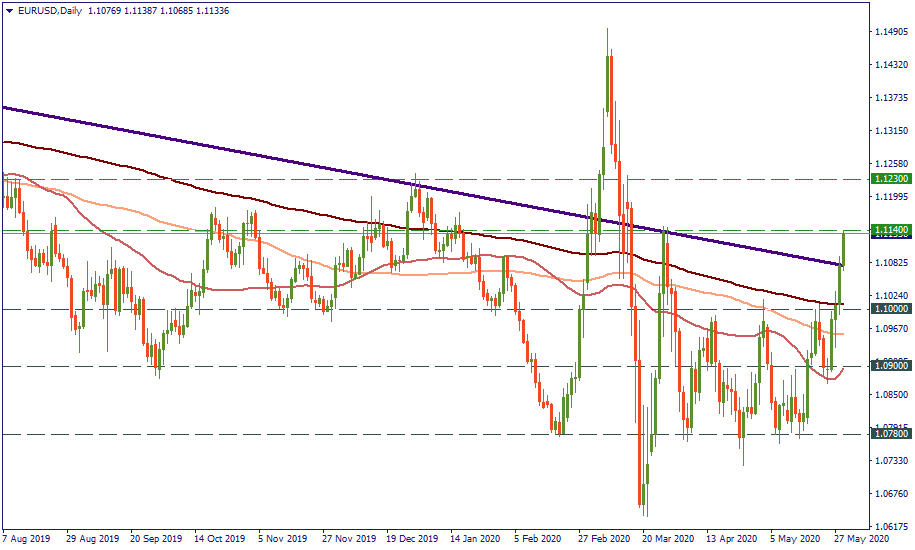
Task: Select the 1.07800 support level price tag
Action: tap(889, 434)
